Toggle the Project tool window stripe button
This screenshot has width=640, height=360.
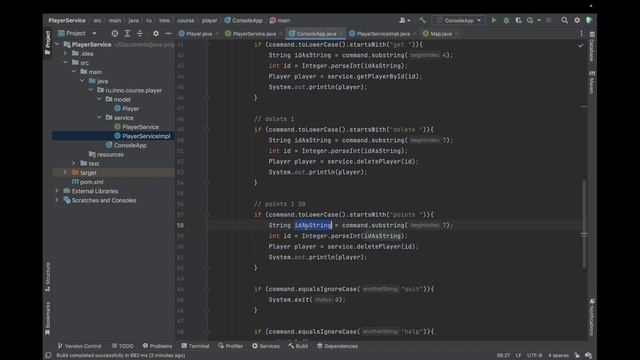[48, 42]
